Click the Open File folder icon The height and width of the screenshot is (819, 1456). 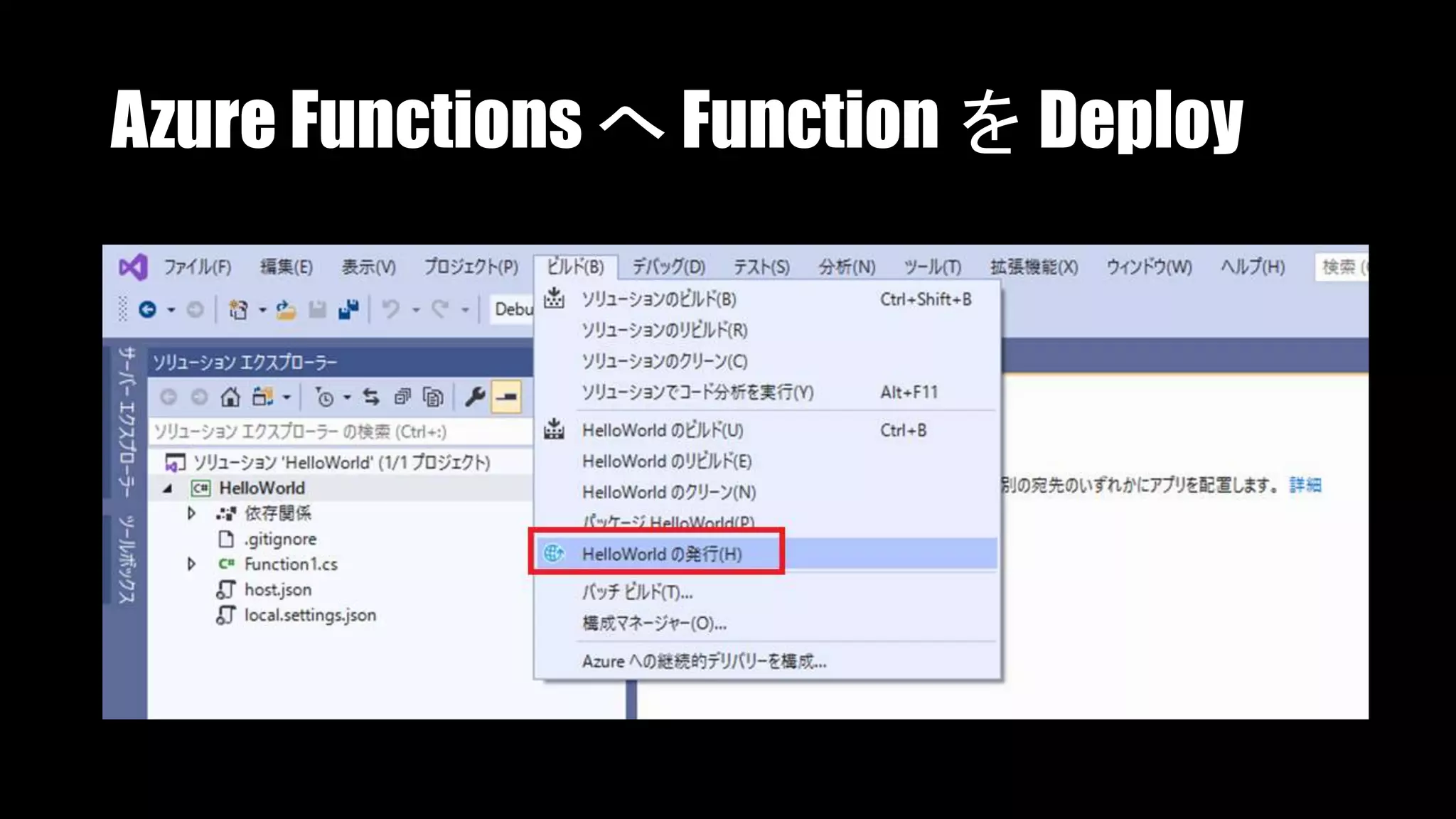[x=286, y=309]
